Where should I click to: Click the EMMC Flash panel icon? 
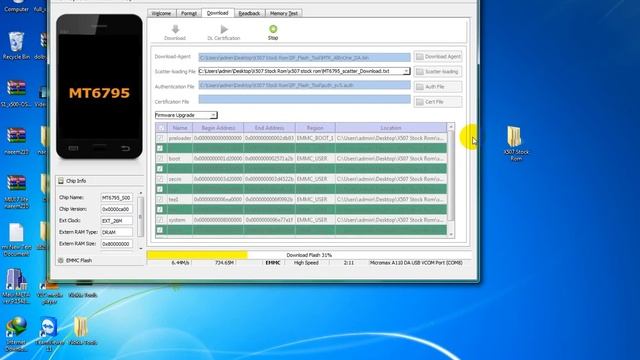(x=61, y=260)
